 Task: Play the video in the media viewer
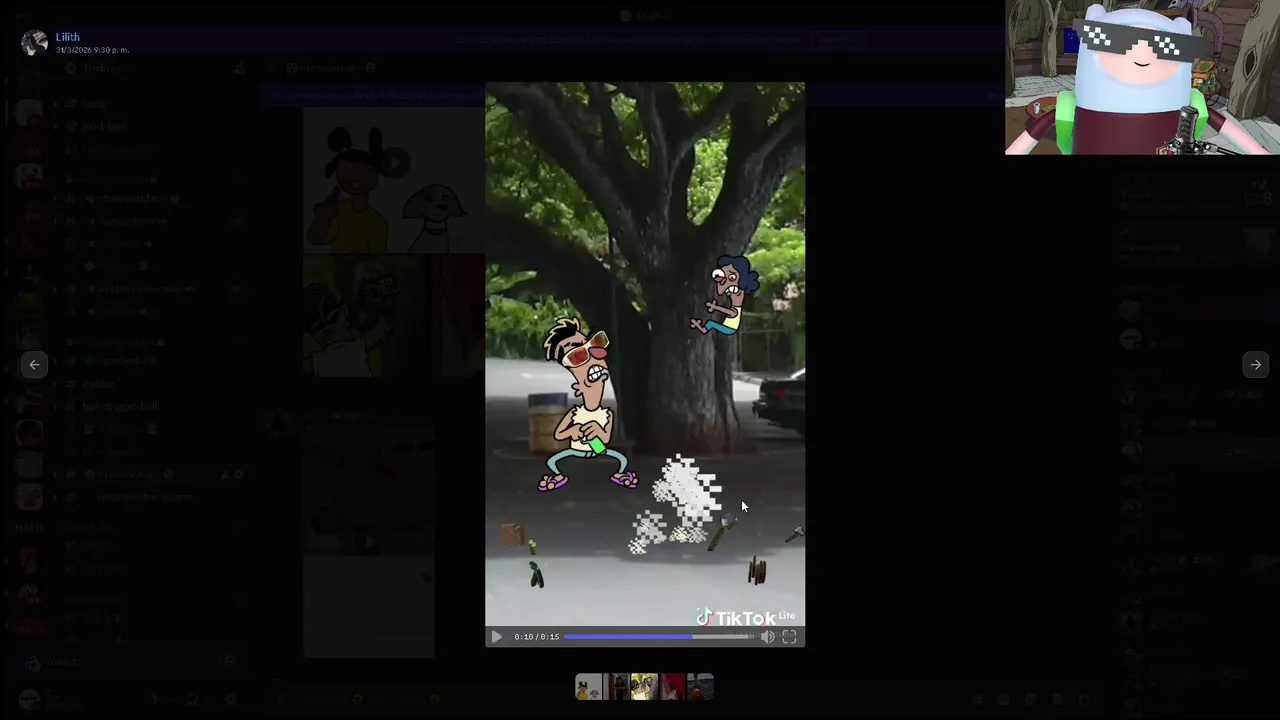tap(496, 637)
